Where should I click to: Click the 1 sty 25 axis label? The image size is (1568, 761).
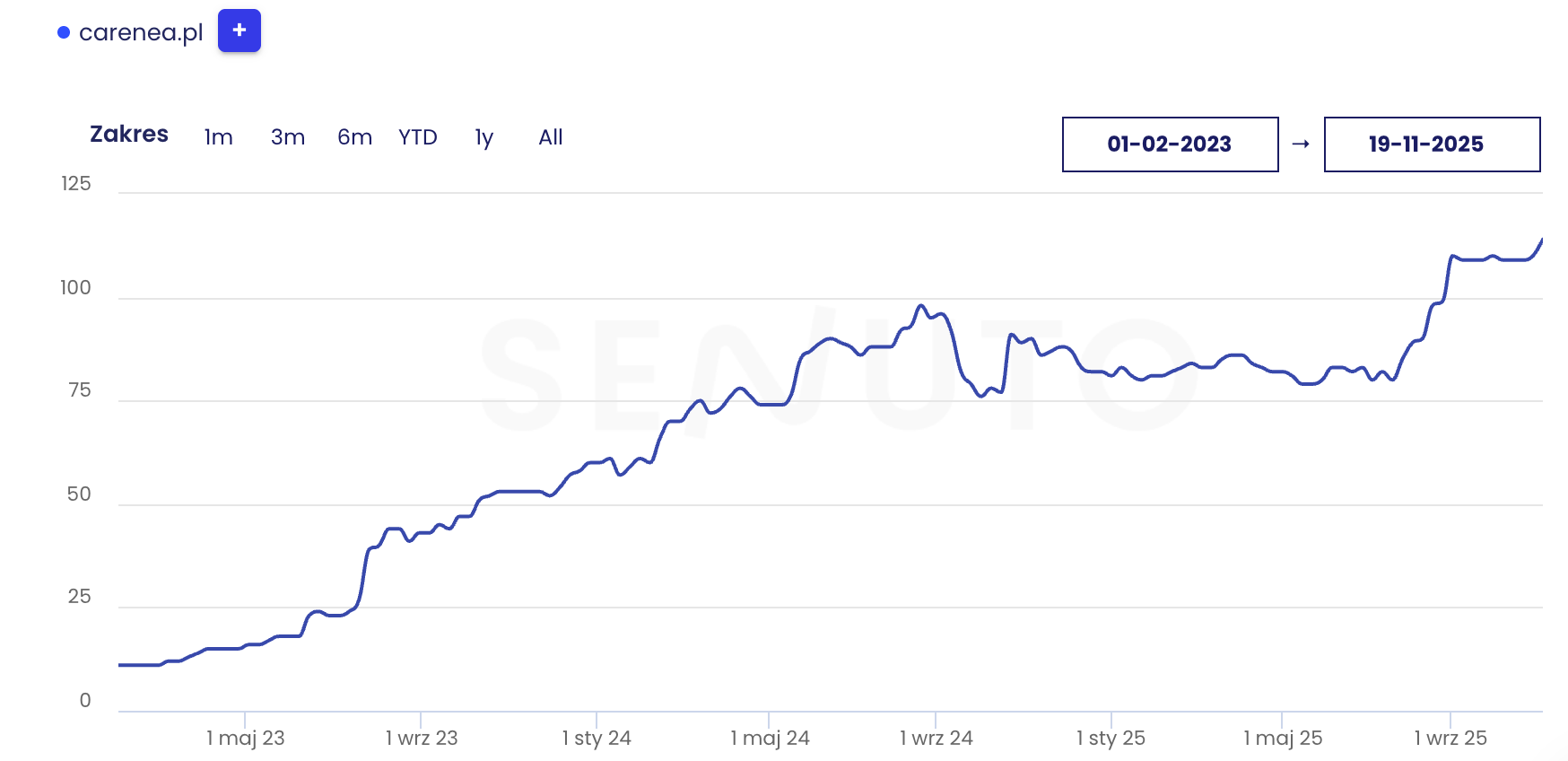(1111, 738)
